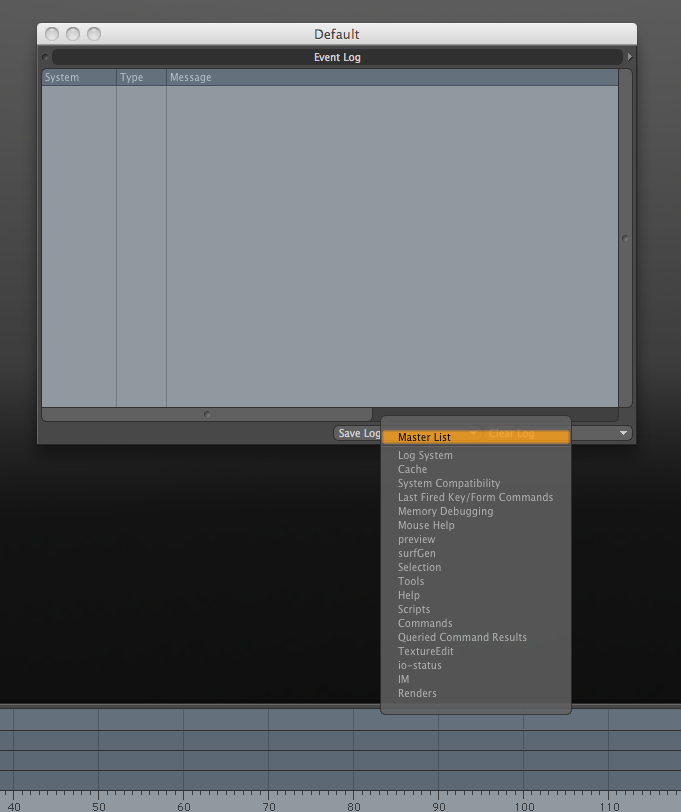Screen dimensions: 681x812
Task: Choose the Help log entry
Action: pos(476,595)
